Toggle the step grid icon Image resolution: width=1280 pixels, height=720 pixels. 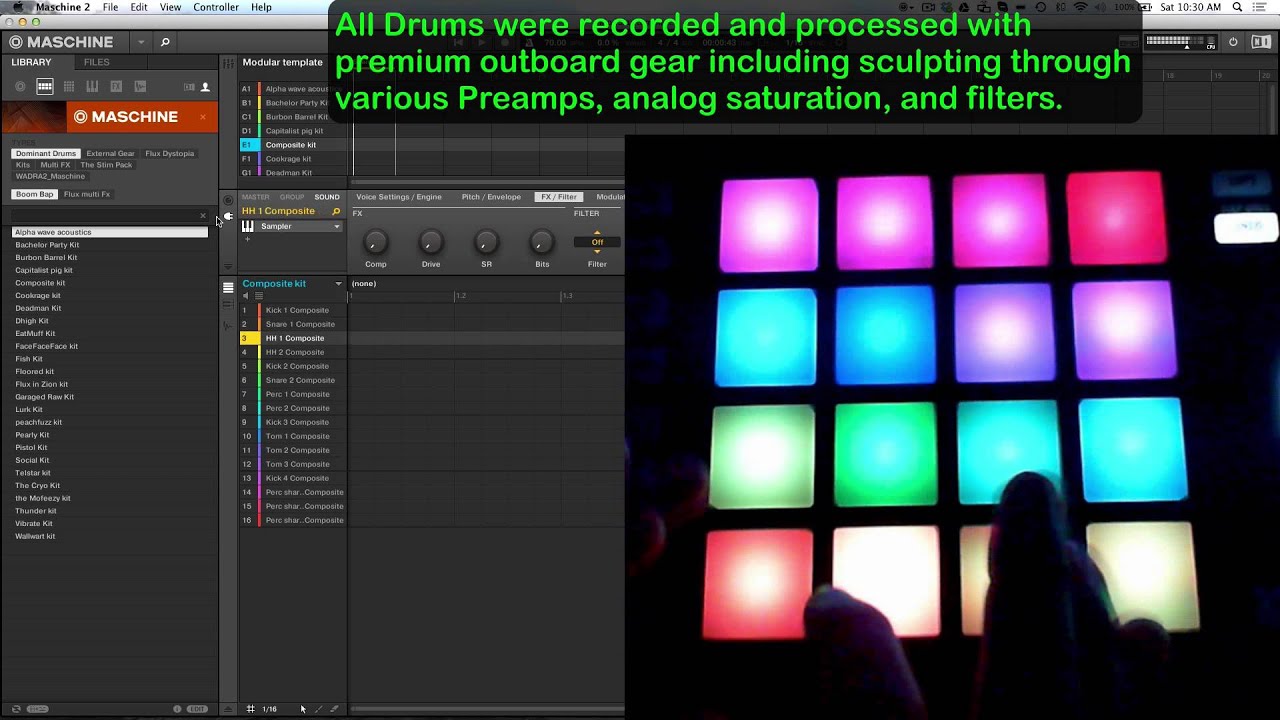[250, 709]
